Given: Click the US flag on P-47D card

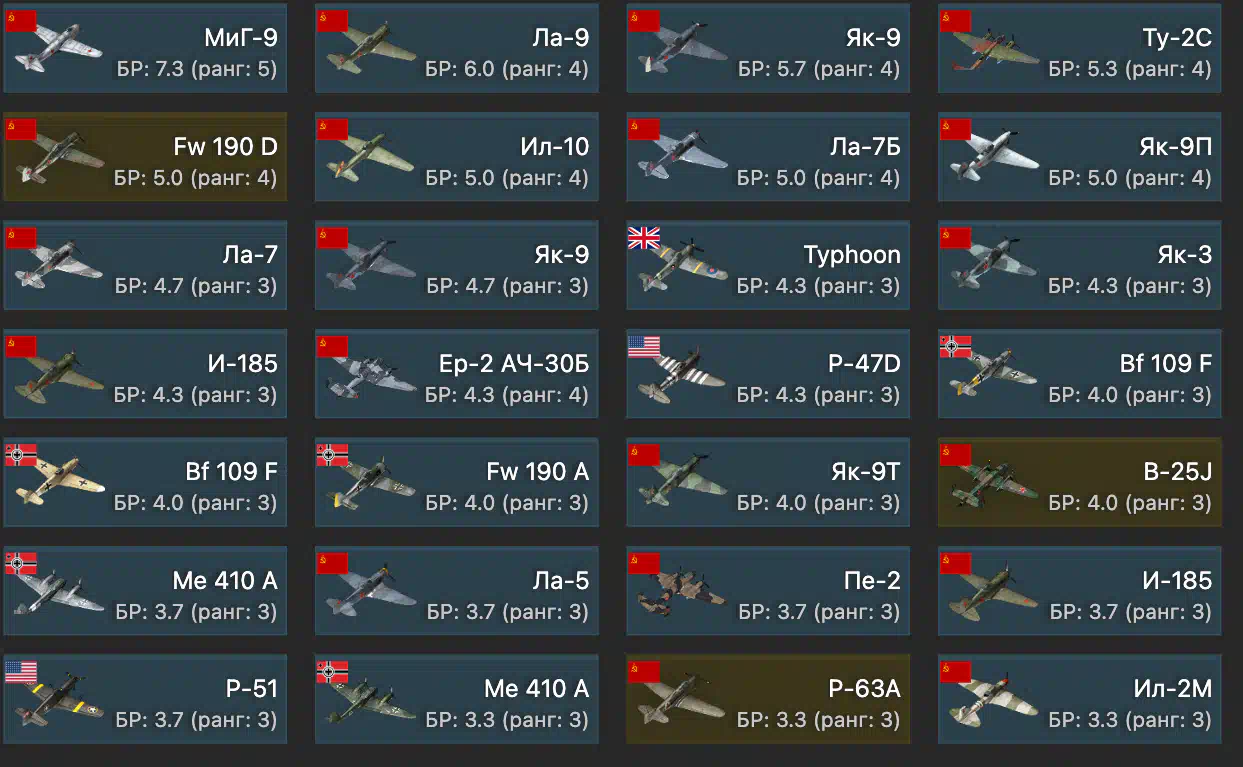Looking at the screenshot, I should (x=644, y=346).
